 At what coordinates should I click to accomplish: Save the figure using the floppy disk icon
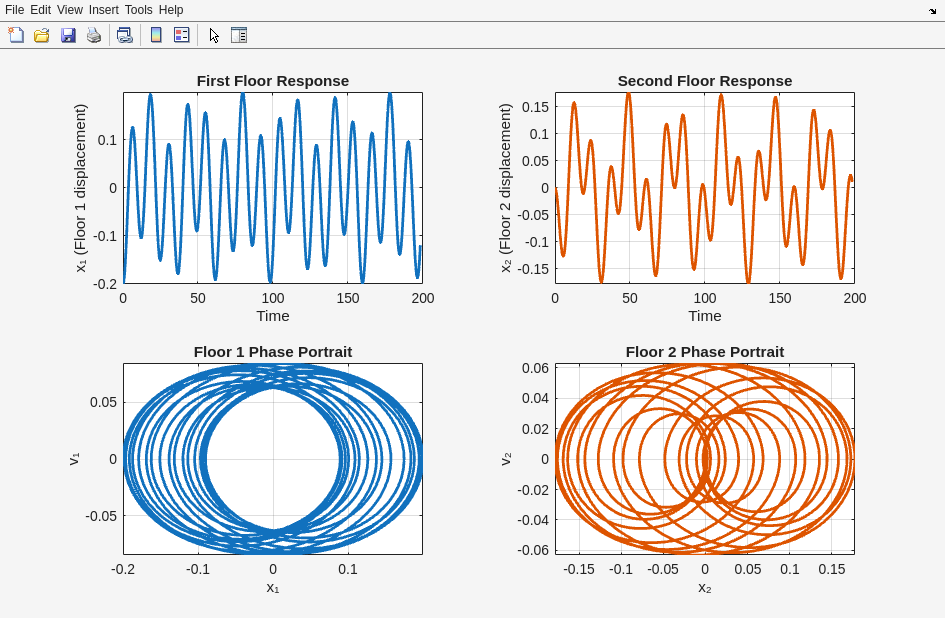pyautogui.click(x=68, y=35)
